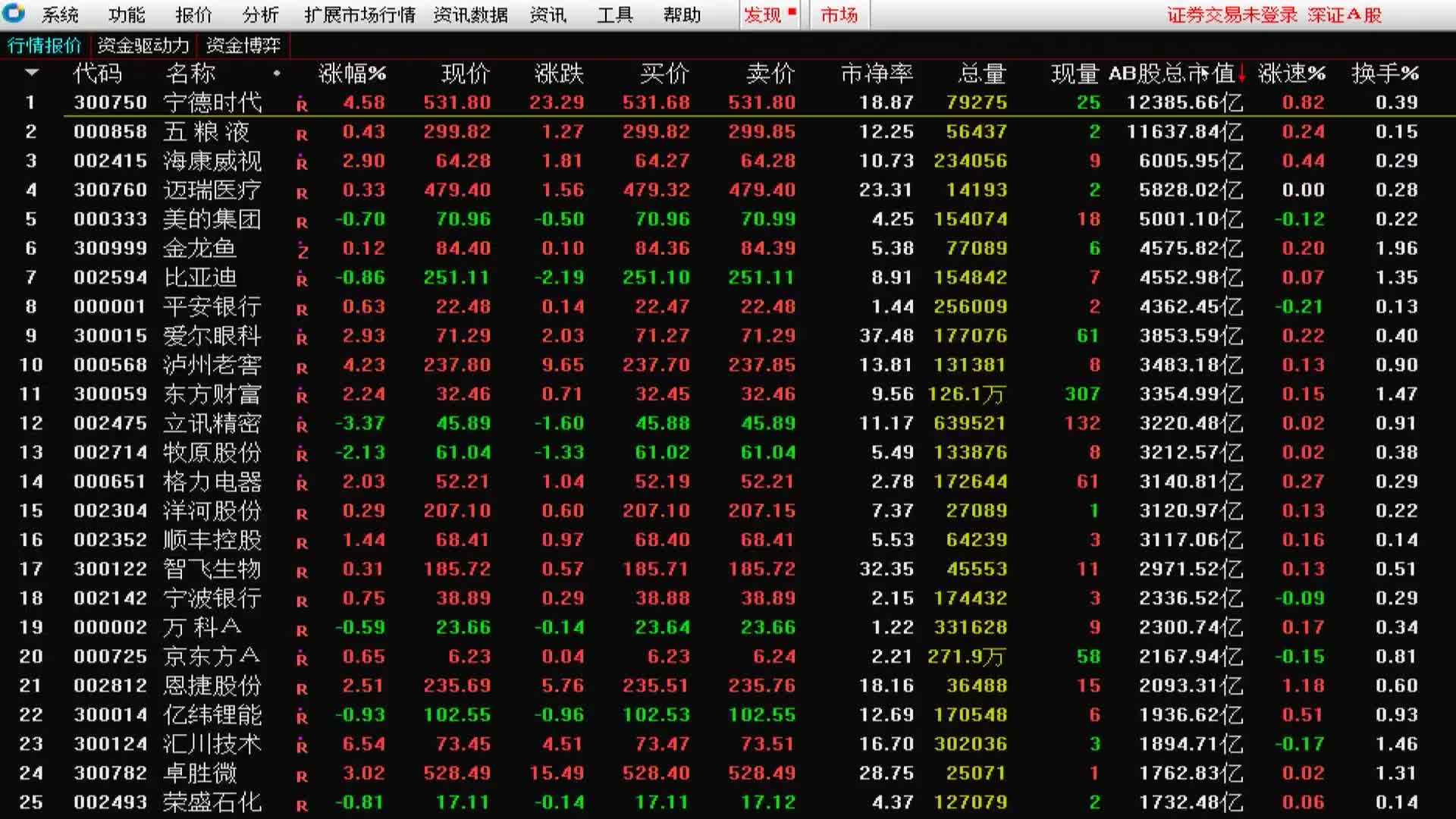Sort by the 涨幅% column header

352,74
